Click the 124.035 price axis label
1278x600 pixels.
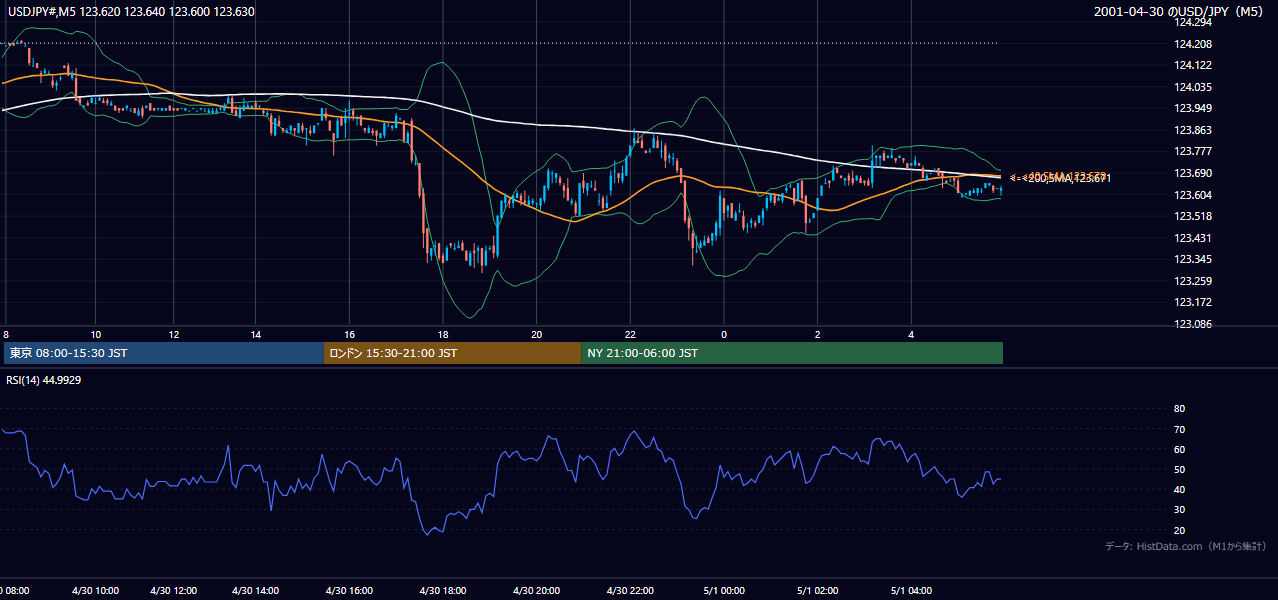(1193, 87)
